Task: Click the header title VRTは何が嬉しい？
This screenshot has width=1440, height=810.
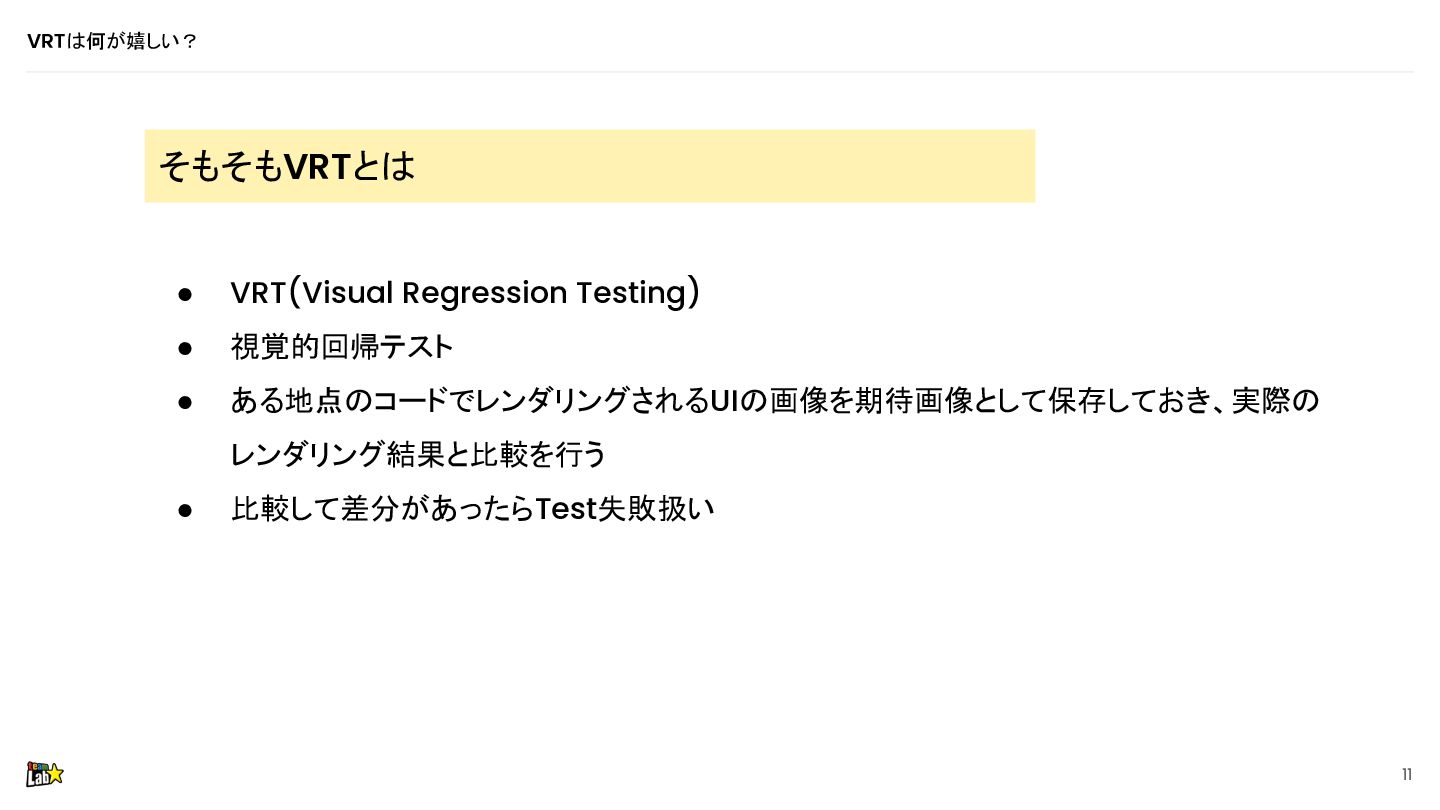Action: [112, 41]
